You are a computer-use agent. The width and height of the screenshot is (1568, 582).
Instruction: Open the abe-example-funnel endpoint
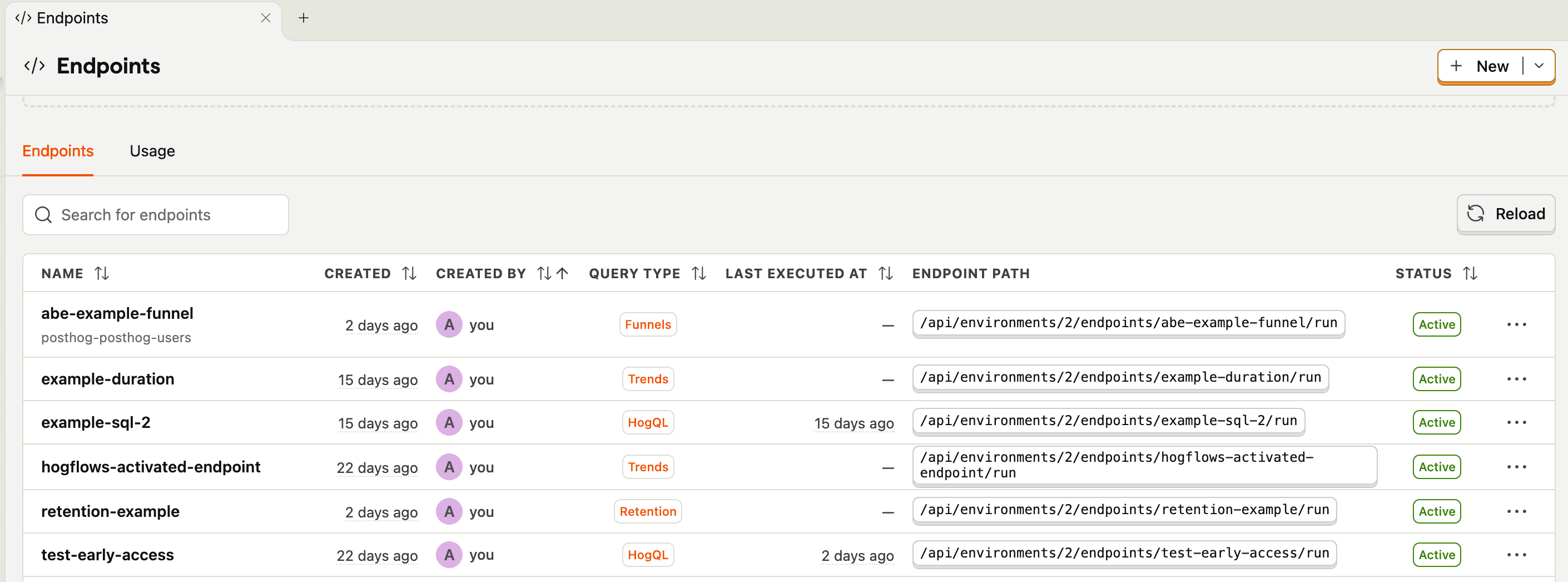[x=117, y=313]
